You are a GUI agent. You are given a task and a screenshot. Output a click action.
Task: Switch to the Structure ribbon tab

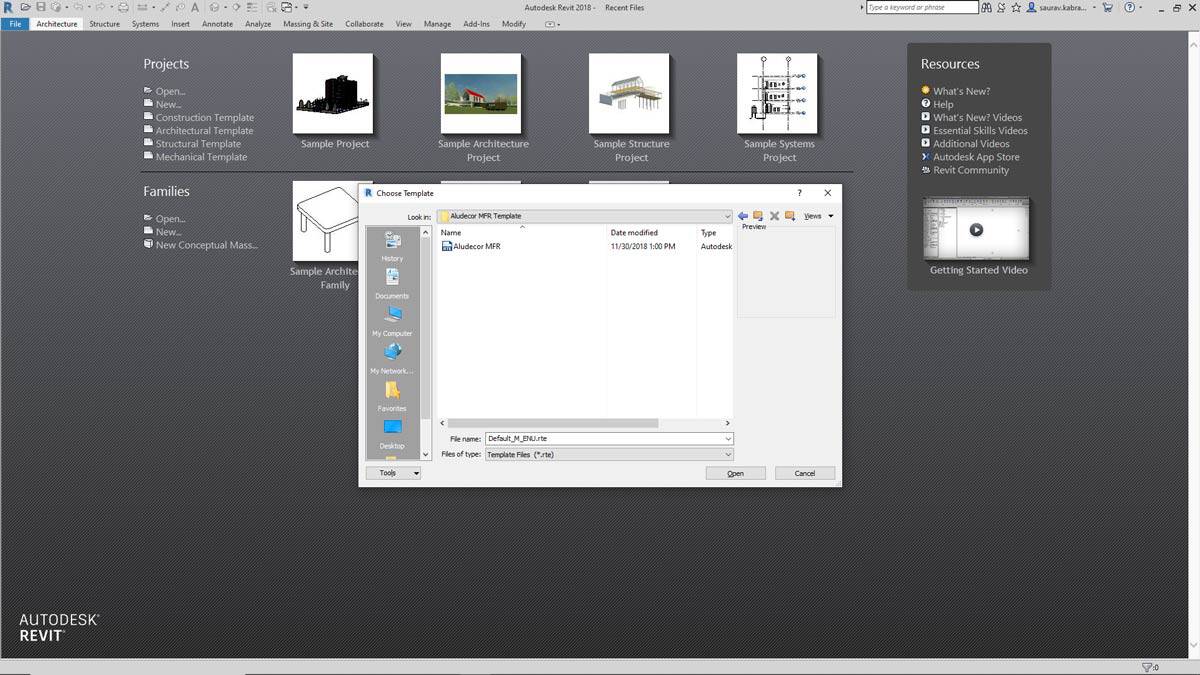104,24
